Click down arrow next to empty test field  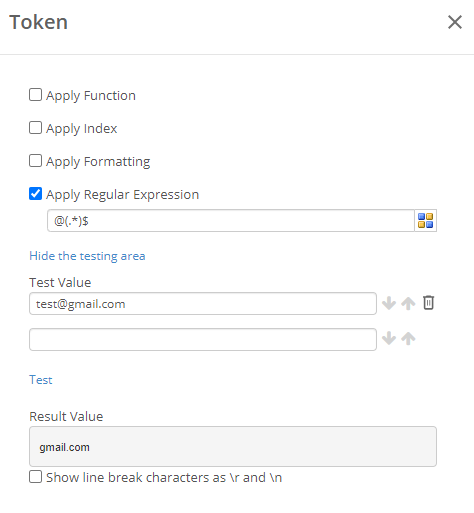(x=389, y=339)
